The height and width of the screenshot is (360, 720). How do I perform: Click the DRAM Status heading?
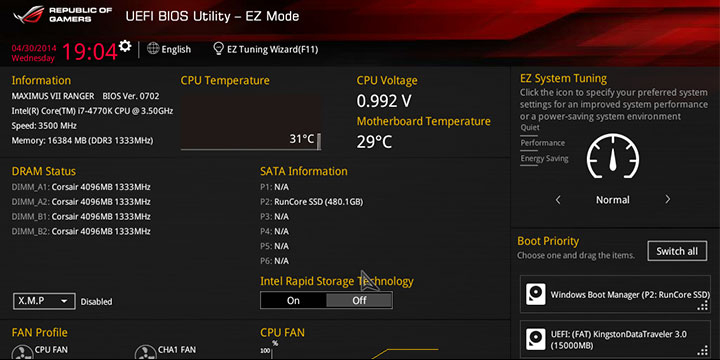tap(44, 171)
